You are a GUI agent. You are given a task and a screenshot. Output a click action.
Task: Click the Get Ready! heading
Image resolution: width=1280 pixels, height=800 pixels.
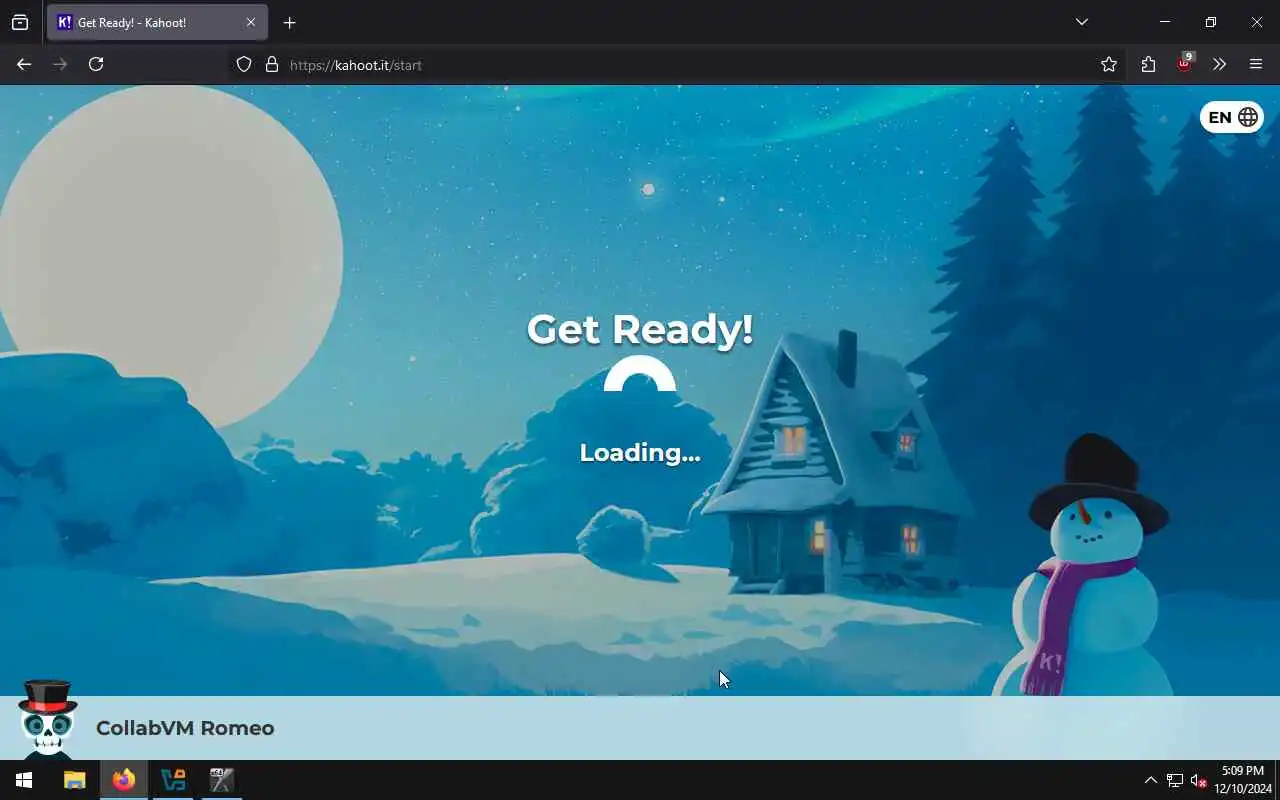[x=640, y=329]
